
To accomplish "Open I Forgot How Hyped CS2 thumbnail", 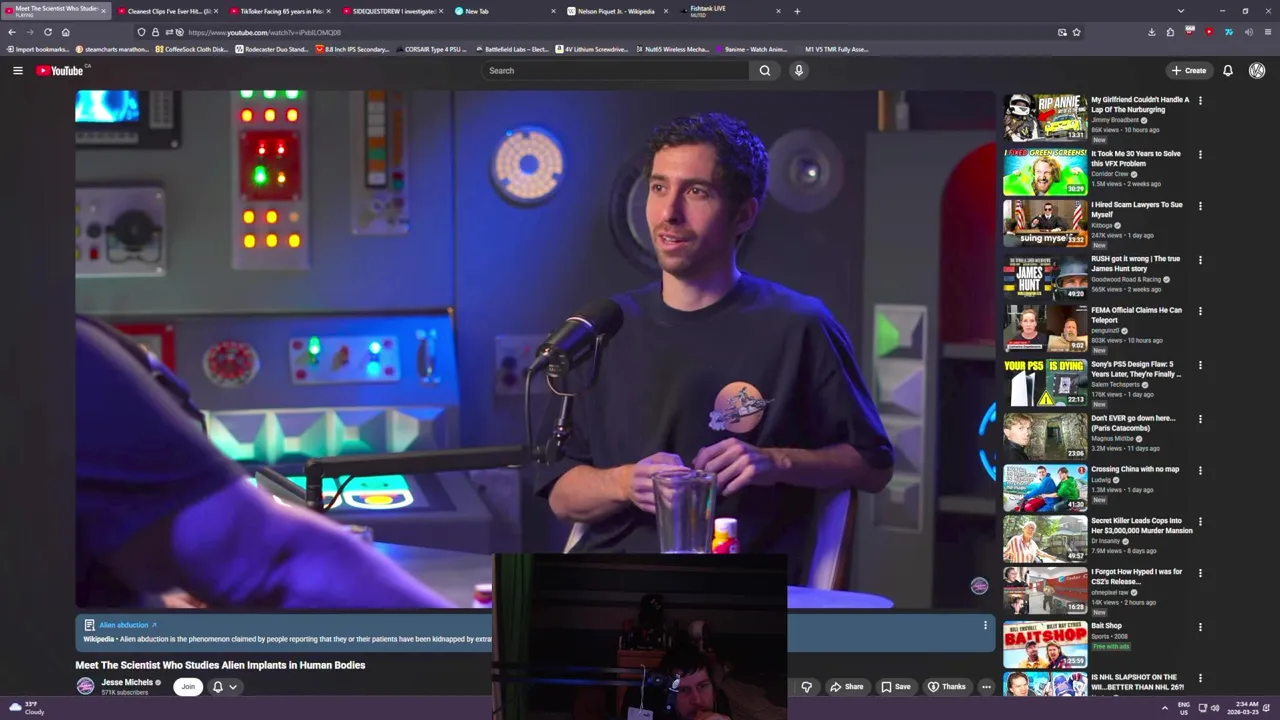I will coord(1045,590).
